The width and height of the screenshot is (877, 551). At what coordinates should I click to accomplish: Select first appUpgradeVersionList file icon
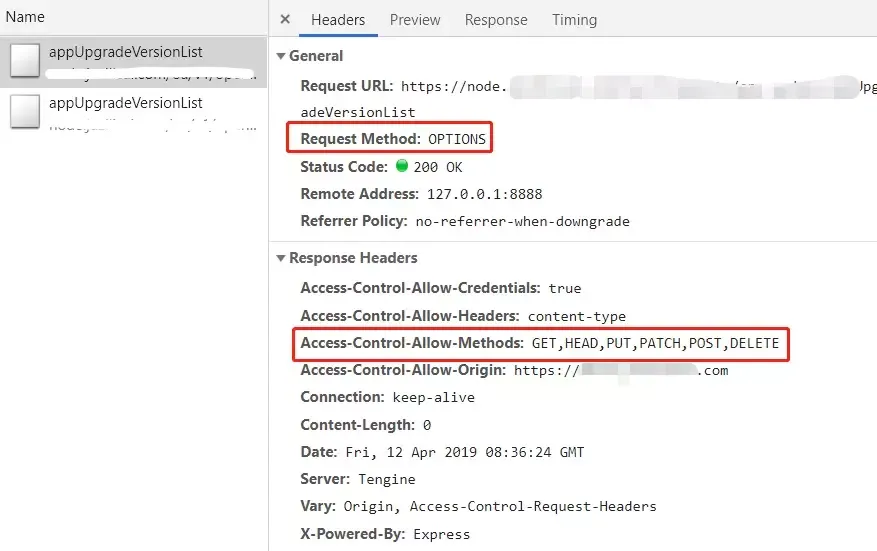pos(25,60)
